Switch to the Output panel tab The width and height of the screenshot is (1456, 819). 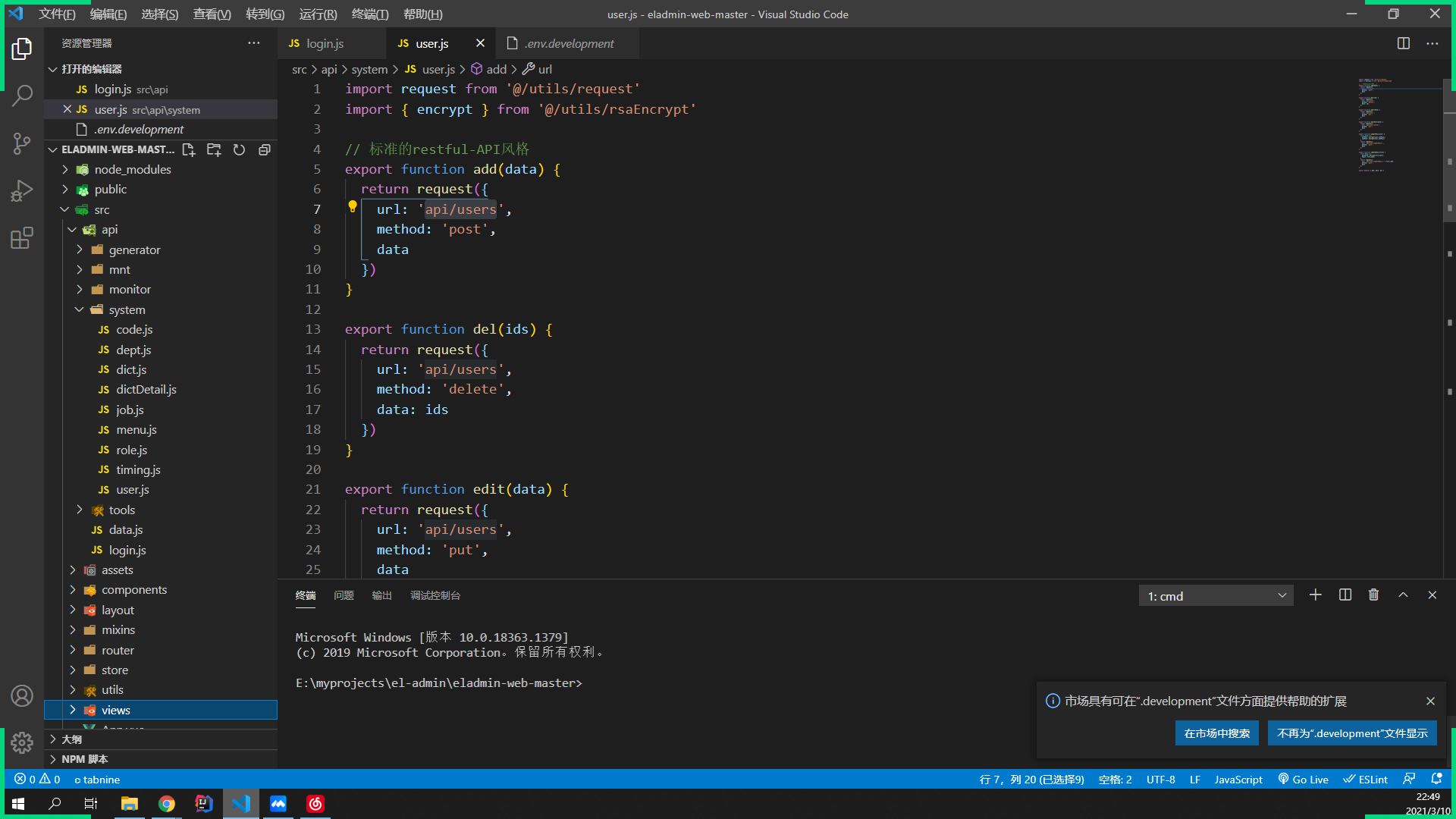click(381, 596)
